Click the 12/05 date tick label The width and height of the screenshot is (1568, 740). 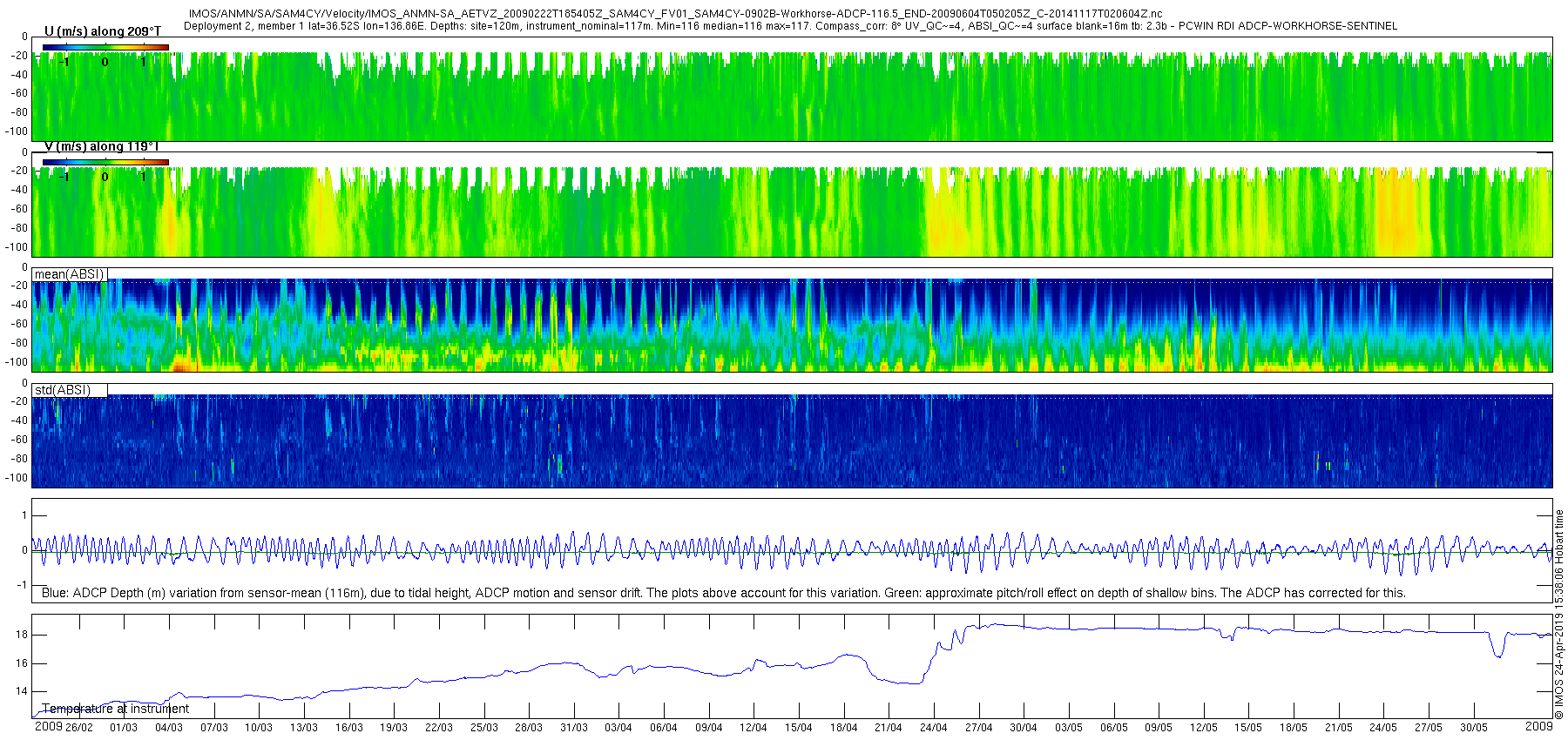(1204, 727)
